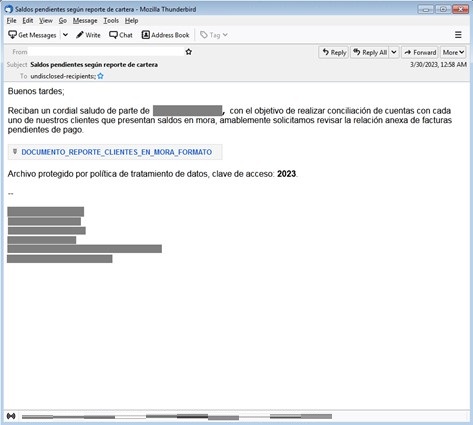473x425 pixels.
Task: Click the Thunderbird icon in title bar
Action: [x=9, y=9]
